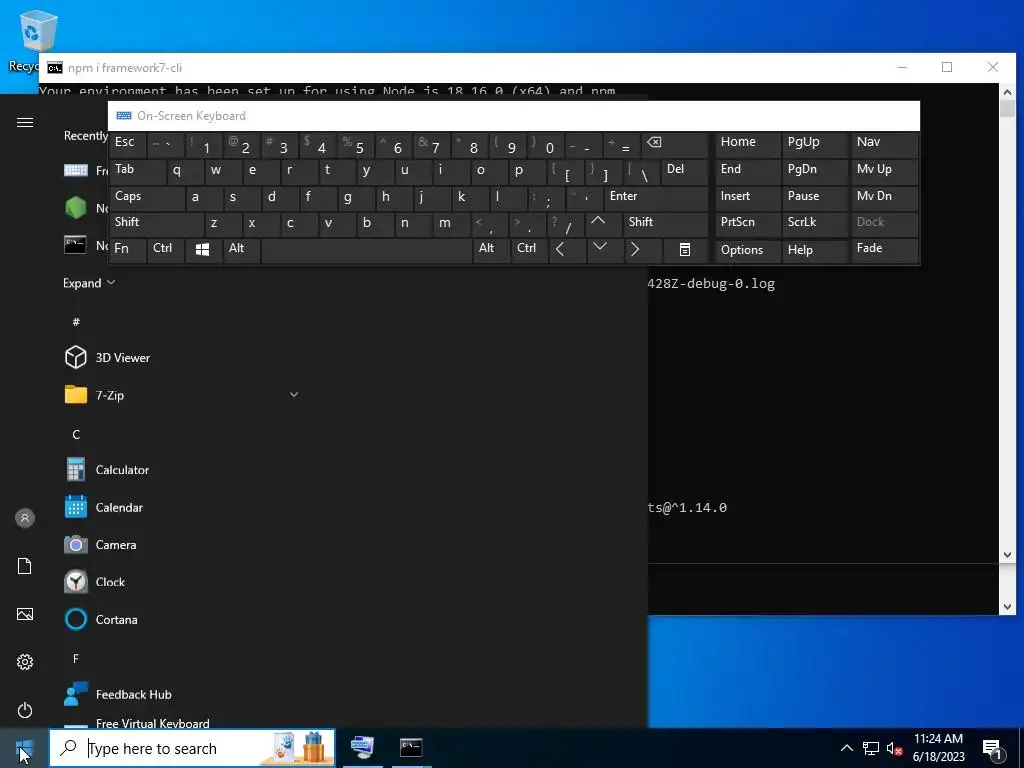Open On-Screen Keyboard Options
This screenshot has width=1024, height=768.
(x=748, y=250)
